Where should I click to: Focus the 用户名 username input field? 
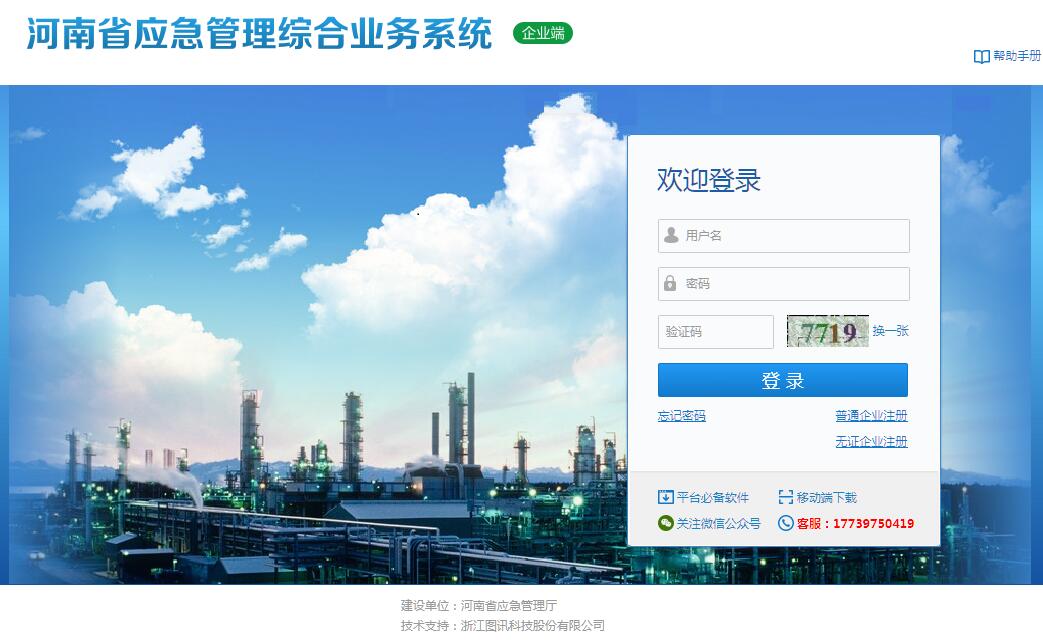click(x=784, y=236)
